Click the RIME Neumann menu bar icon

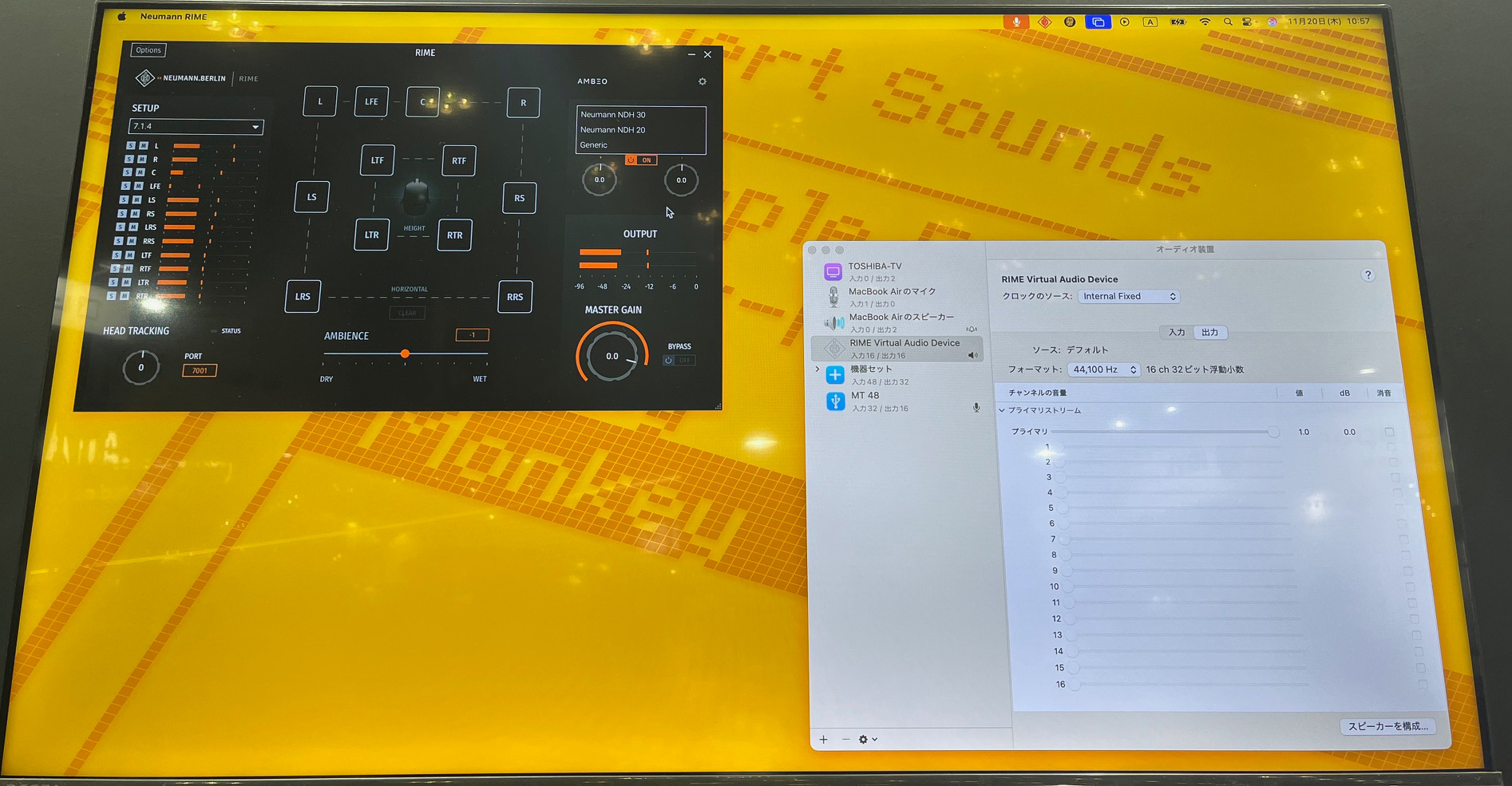(x=1044, y=22)
